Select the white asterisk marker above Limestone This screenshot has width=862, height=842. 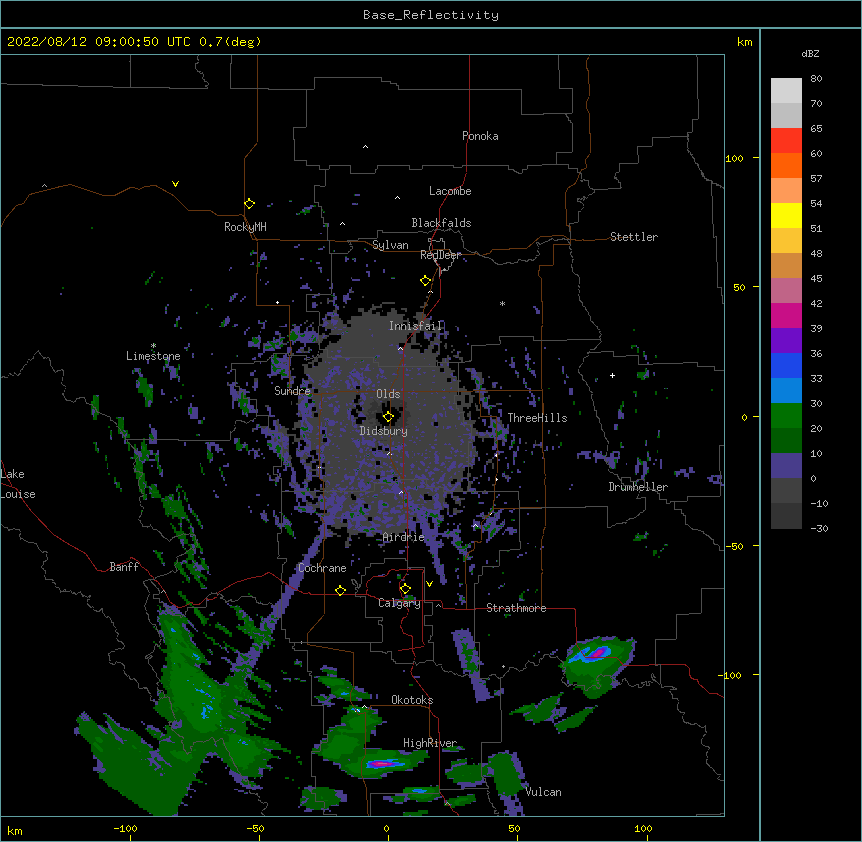coord(153,346)
